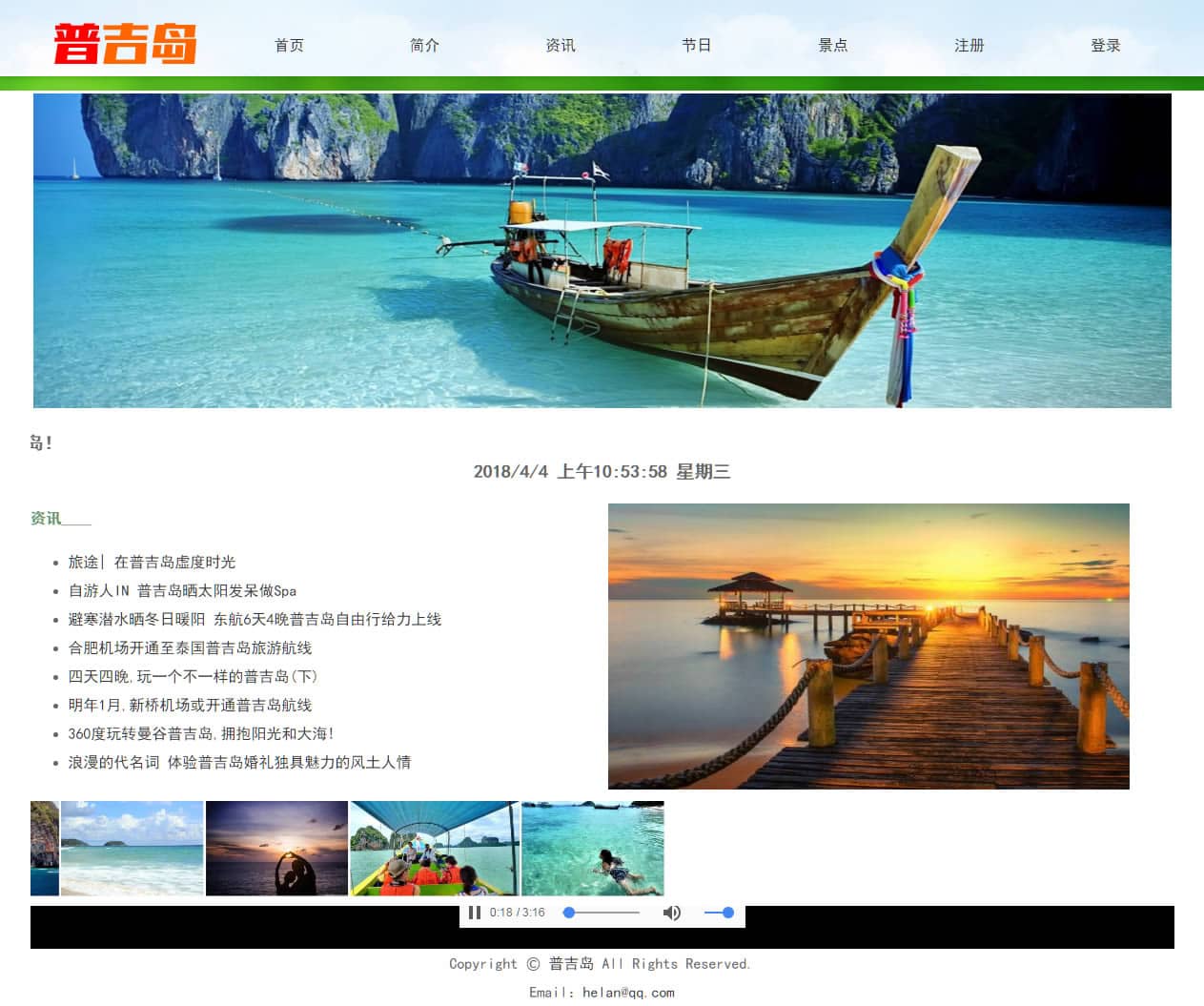Viewport: 1204px width, 1006px height.
Task: Click the sunset heart-hands thumbnail
Action: (276, 849)
